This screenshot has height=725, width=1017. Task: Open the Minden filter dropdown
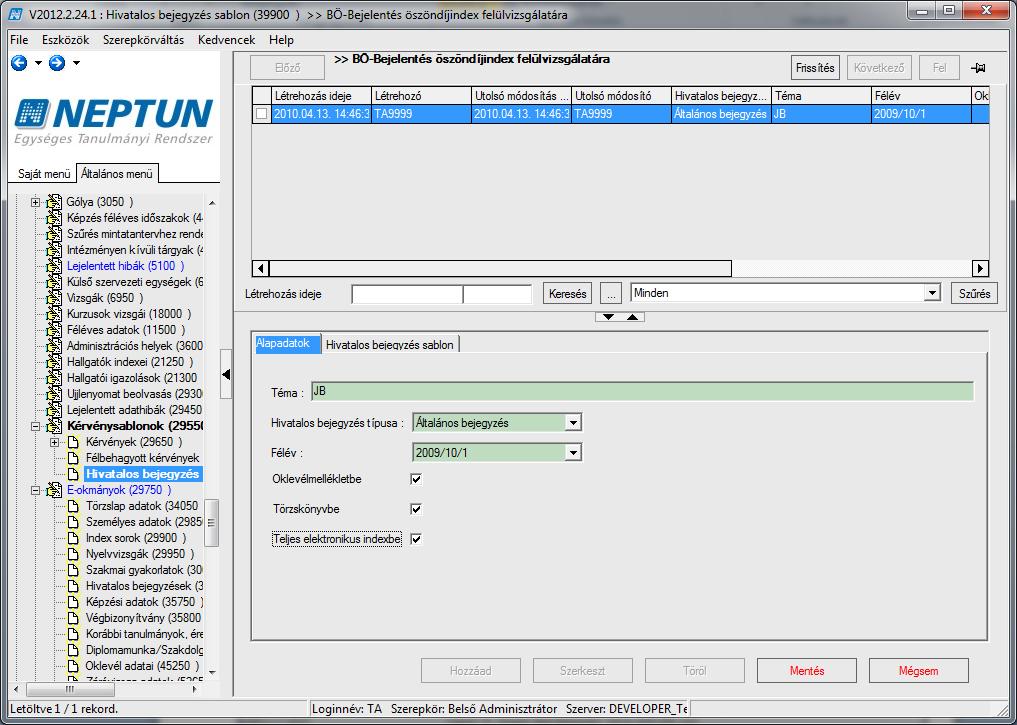pos(932,293)
